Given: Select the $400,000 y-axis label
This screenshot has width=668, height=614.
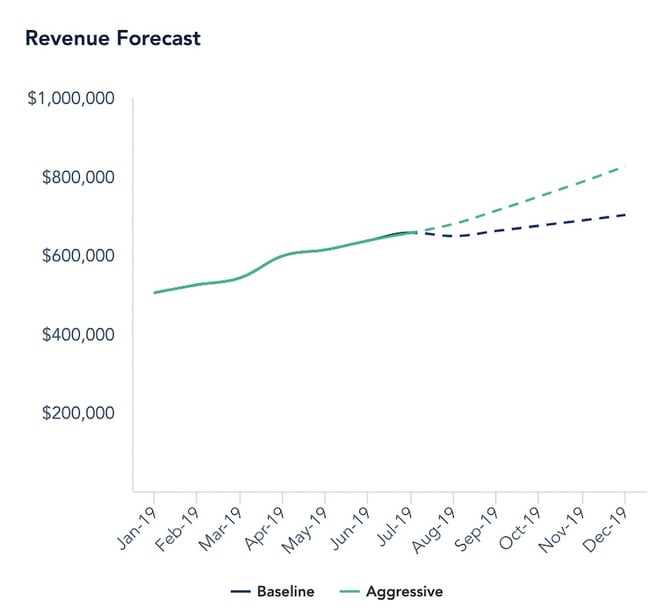Looking at the screenshot, I should [77, 334].
